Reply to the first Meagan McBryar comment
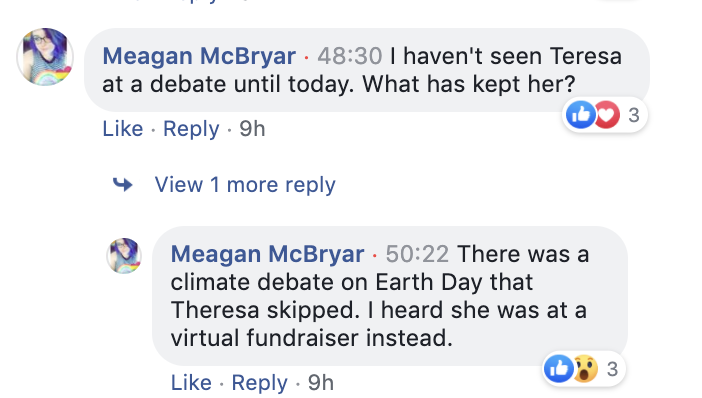The image size is (702, 398). (x=191, y=129)
